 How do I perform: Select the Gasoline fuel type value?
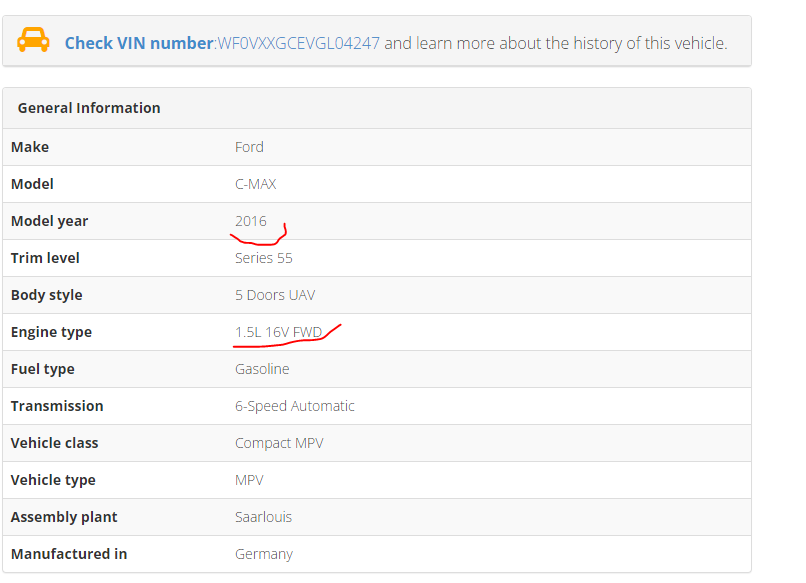(x=262, y=369)
